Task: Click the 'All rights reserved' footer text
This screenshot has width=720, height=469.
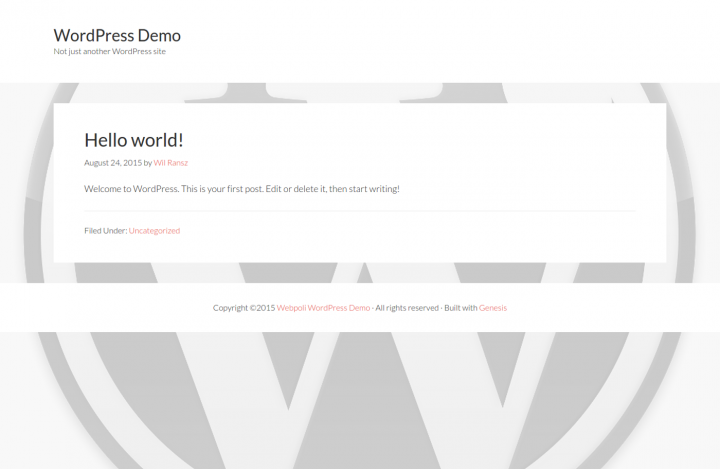Action: [407, 308]
